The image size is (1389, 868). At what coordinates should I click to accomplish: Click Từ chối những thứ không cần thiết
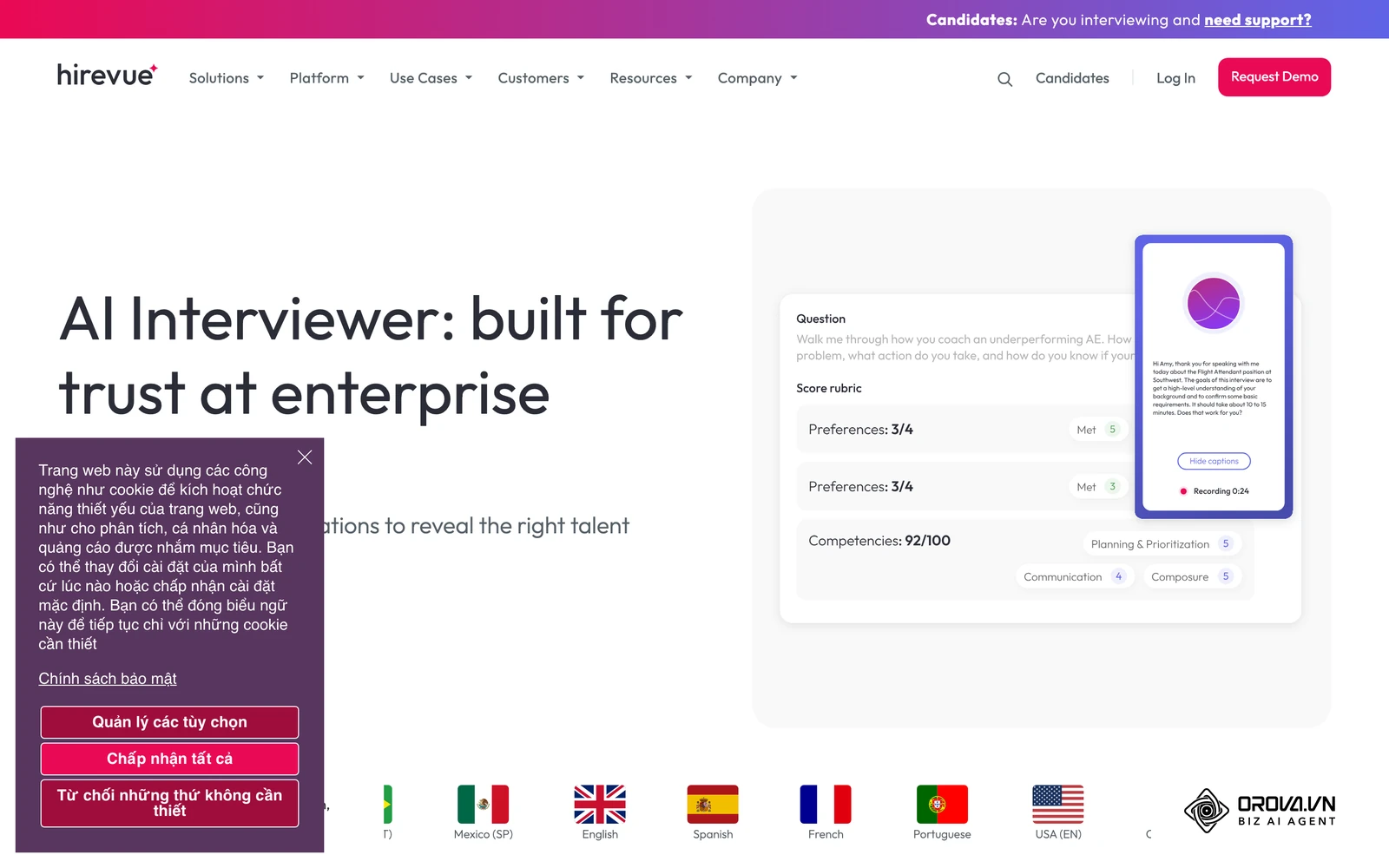coord(169,803)
